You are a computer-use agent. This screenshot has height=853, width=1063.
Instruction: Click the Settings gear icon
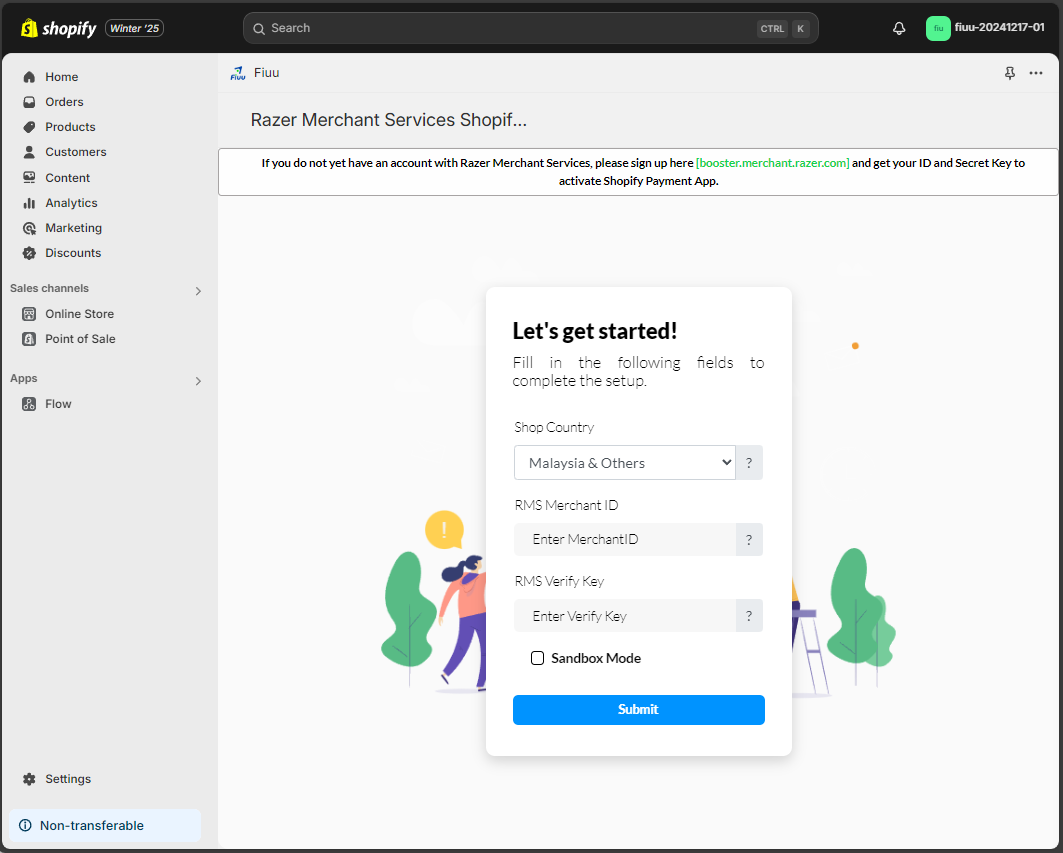pos(29,779)
